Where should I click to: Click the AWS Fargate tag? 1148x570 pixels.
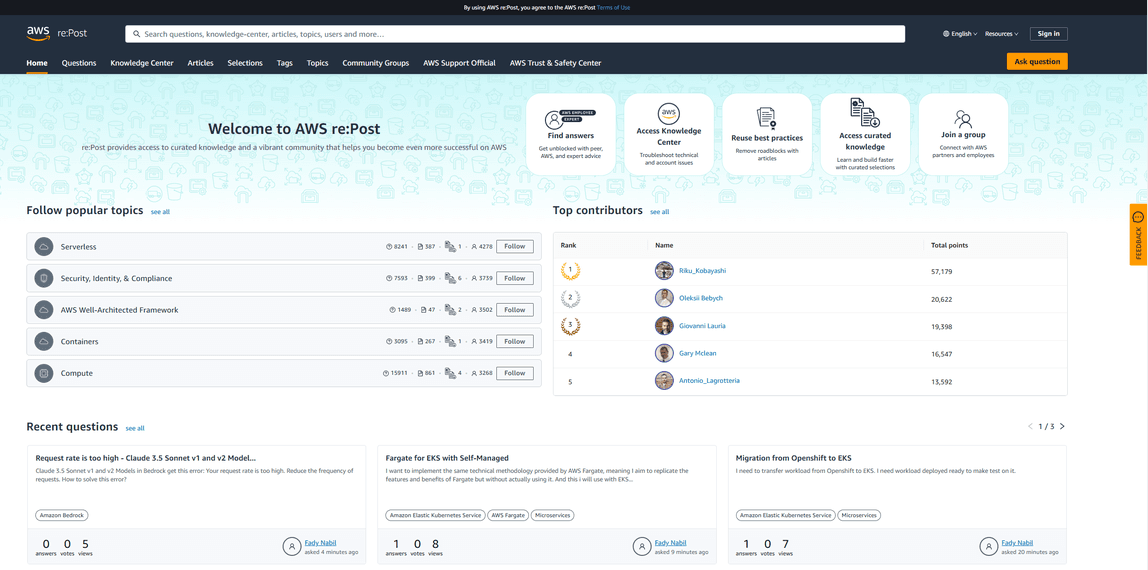point(507,515)
